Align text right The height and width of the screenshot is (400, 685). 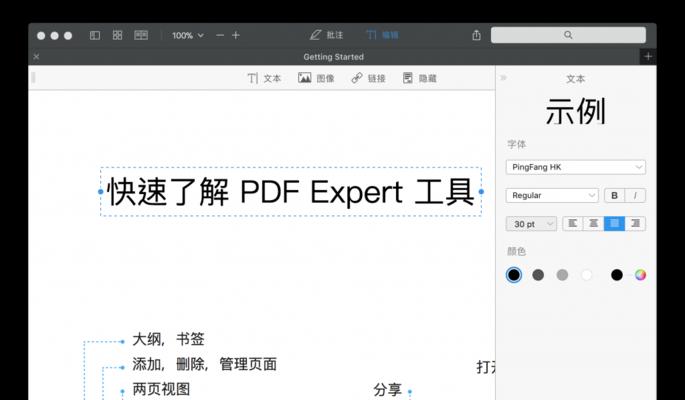click(635, 224)
